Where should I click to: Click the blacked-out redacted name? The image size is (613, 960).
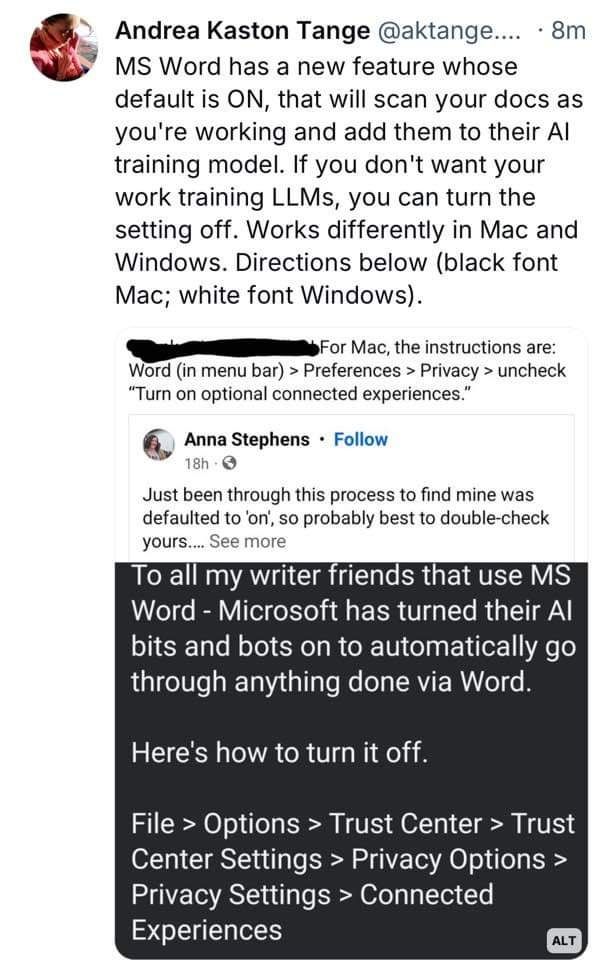[x=223, y=348]
